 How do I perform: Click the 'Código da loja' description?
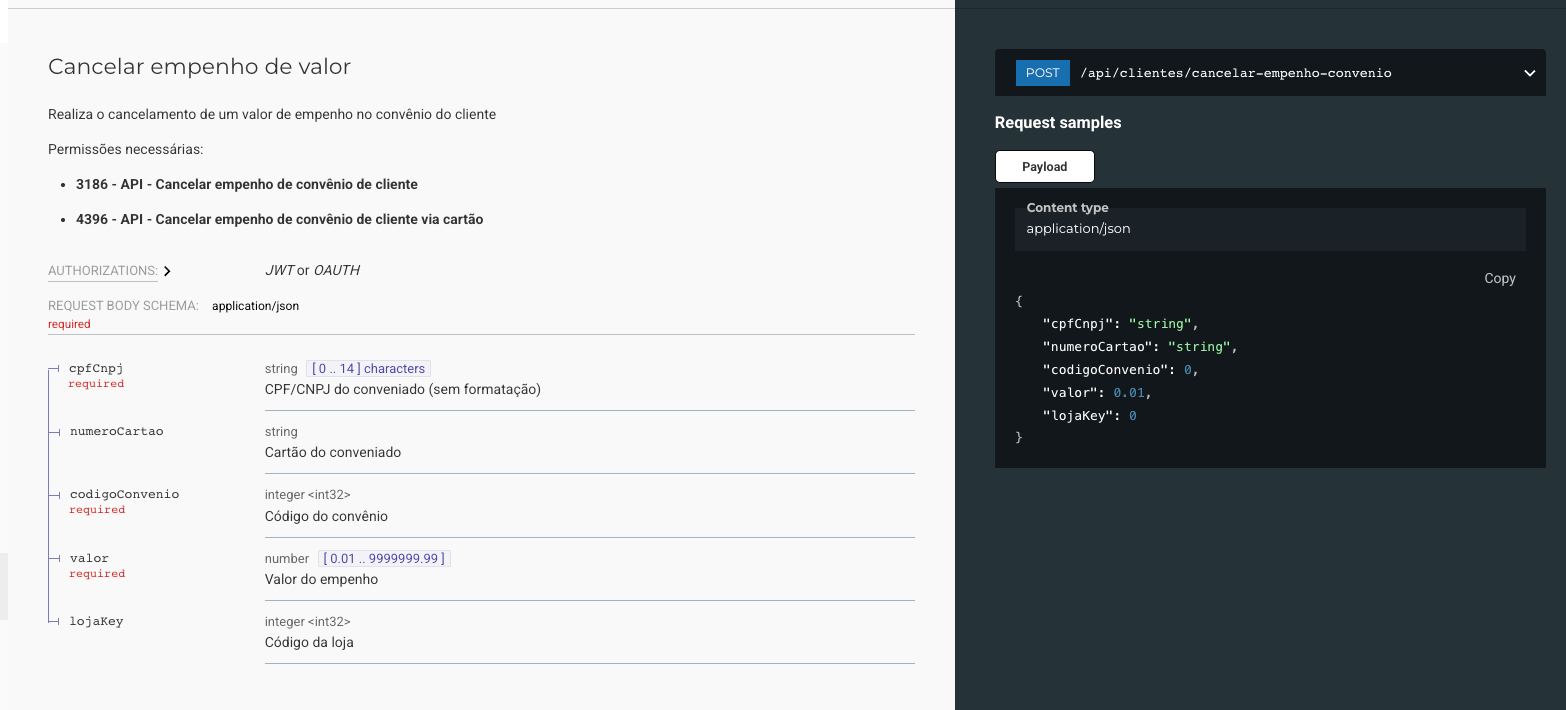pos(309,643)
